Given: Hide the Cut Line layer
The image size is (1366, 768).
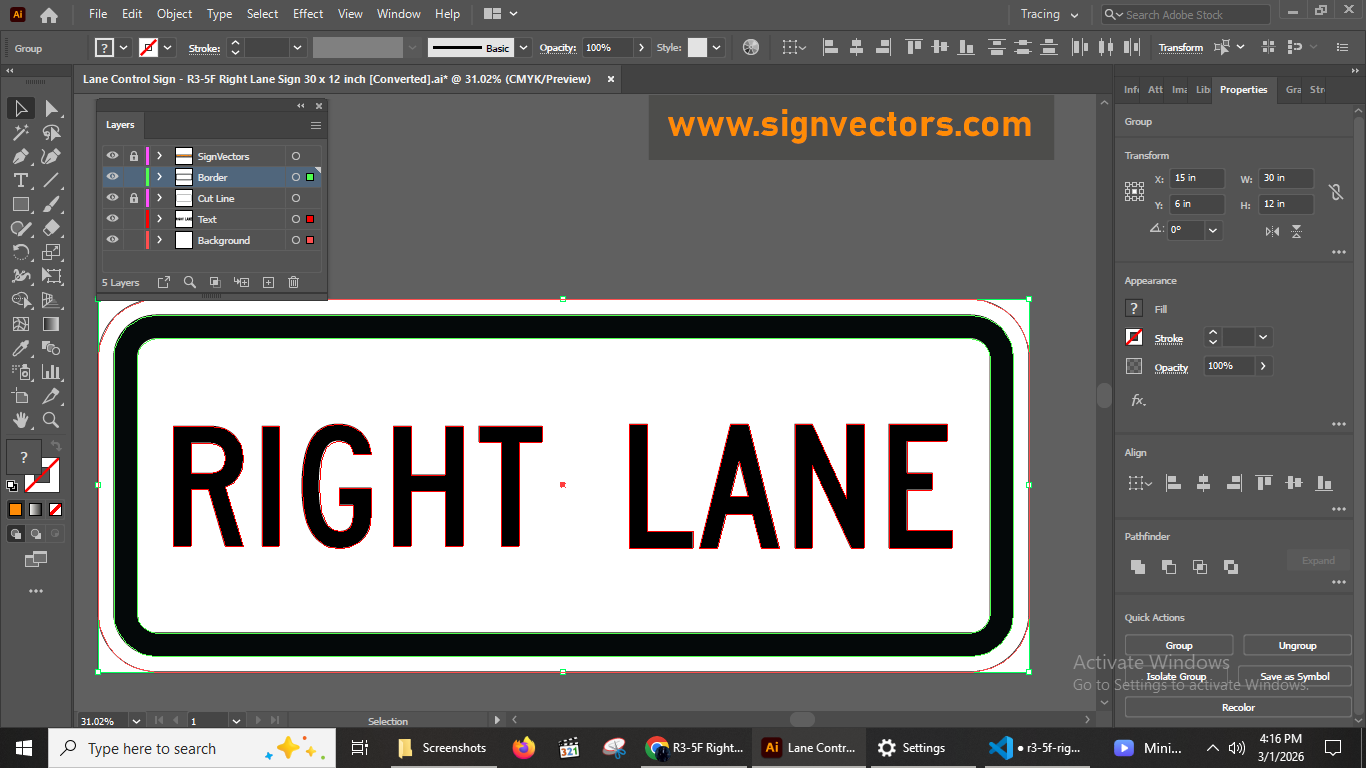Looking at the screenshot, I should coord(113,198).
